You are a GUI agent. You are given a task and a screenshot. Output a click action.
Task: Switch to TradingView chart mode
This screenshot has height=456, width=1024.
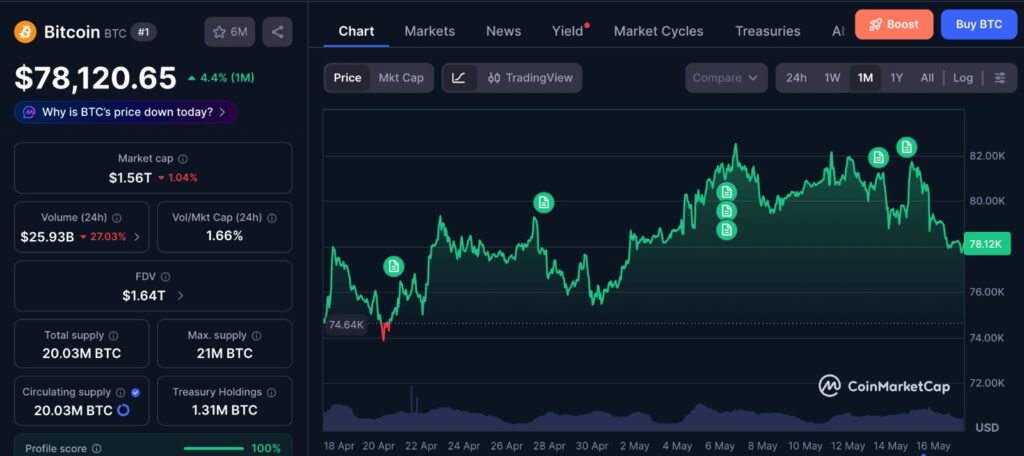[x=530, y=78]
